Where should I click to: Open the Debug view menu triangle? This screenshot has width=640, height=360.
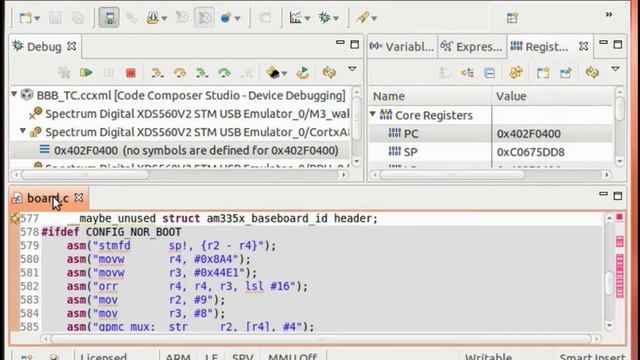pos(352,69)
